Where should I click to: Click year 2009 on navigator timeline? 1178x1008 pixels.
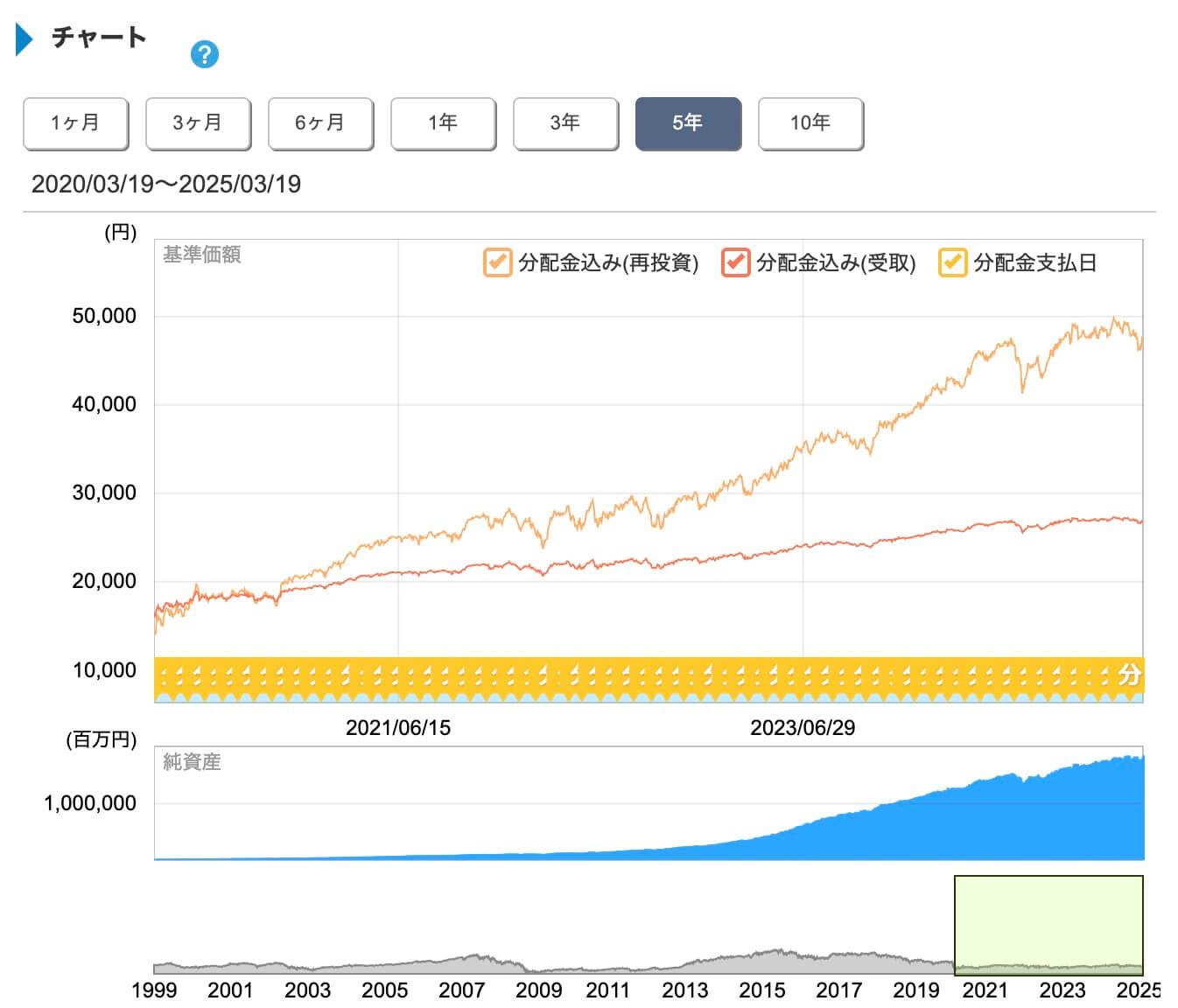click(x=538, y=990)
